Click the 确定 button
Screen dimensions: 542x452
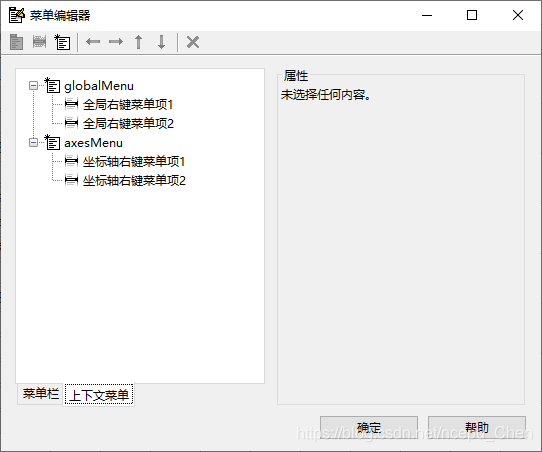(369, 427)
